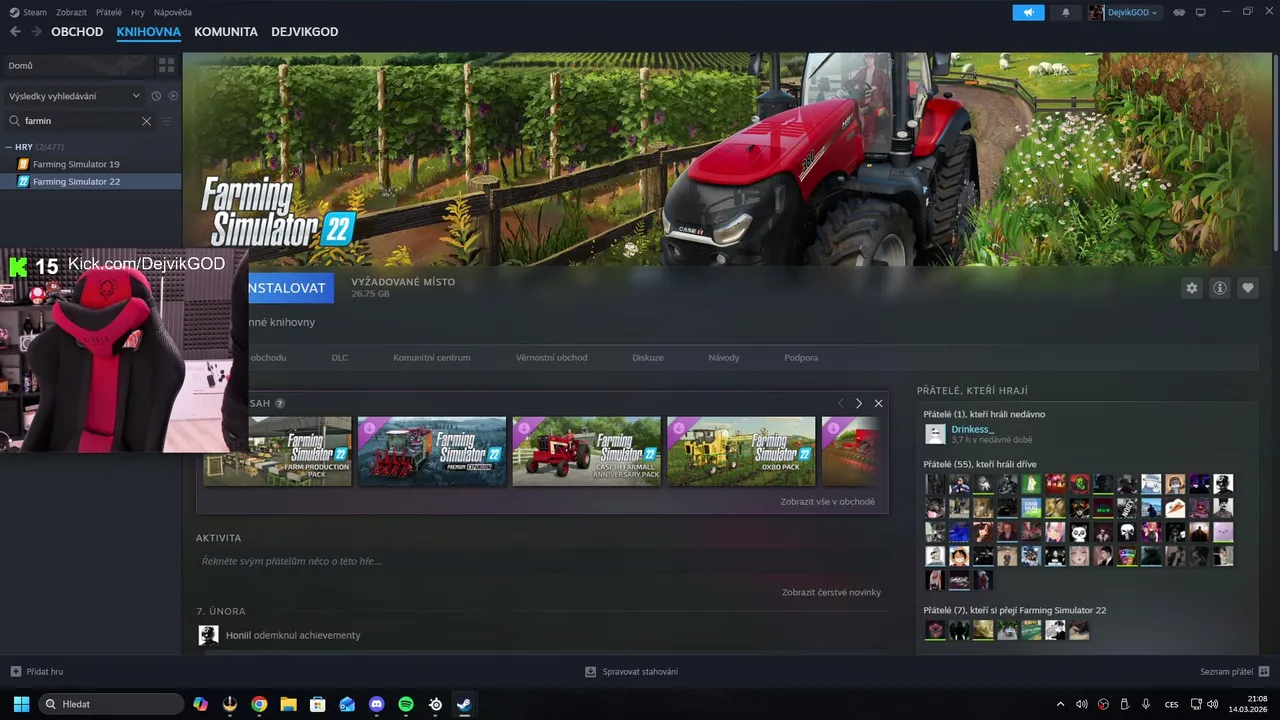This screenshot has width=1280, height=720.
Task: Click Zobrazit vše v obchodě
Action: [828, 501]
